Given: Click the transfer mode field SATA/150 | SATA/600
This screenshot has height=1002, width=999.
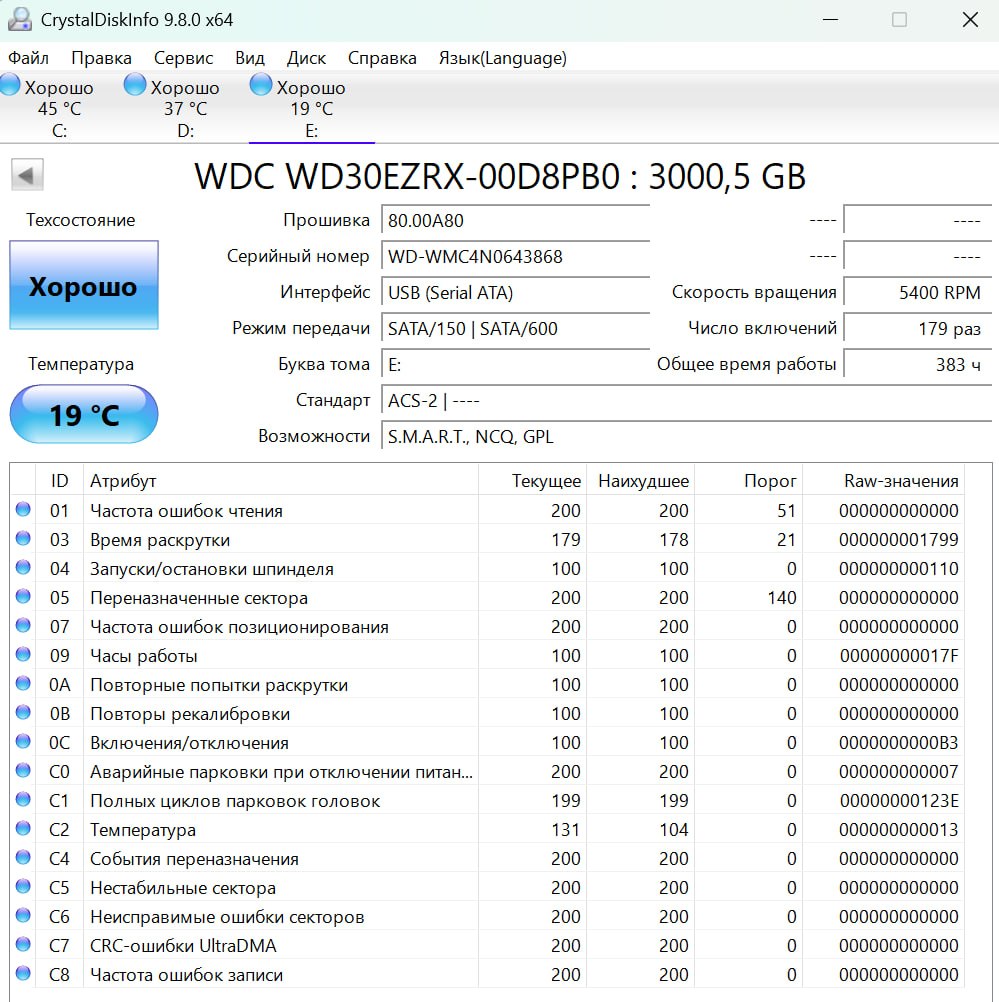Looking at the screenshot, I should (x=515, y=328).
